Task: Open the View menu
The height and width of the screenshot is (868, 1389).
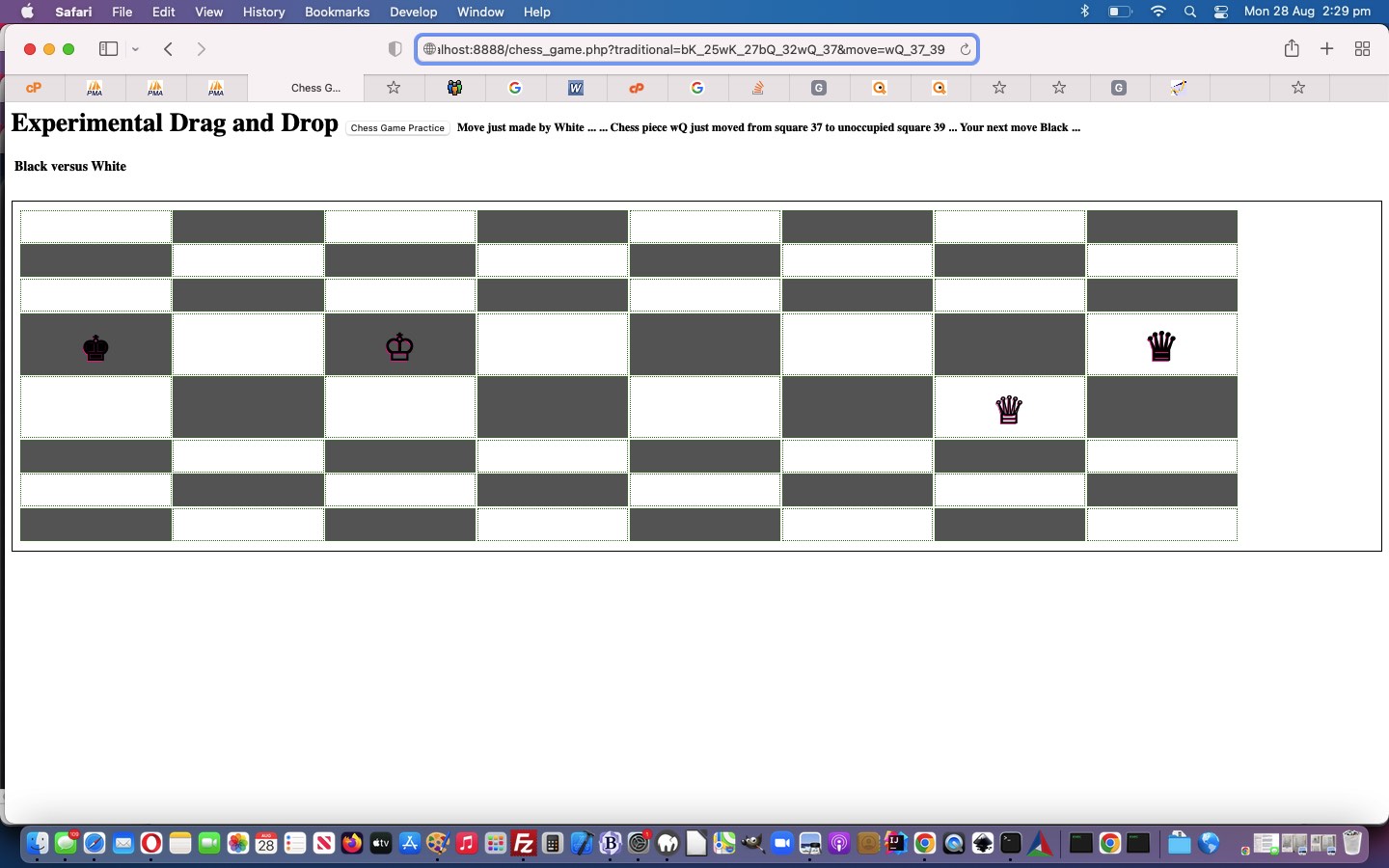Action: point(209,12)
